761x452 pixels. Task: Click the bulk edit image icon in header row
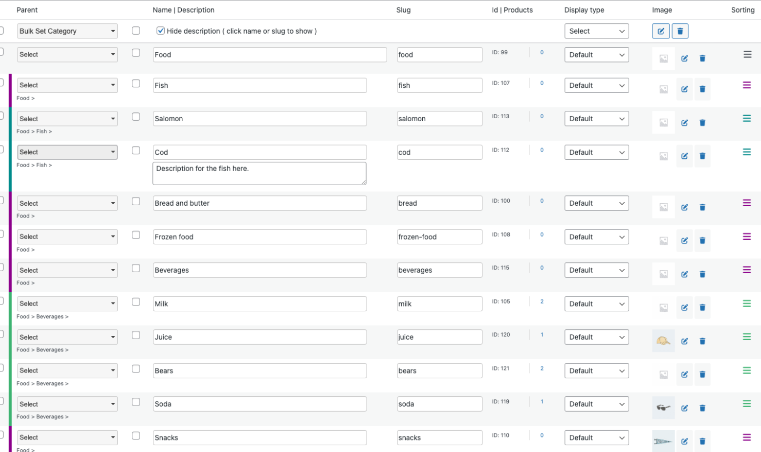click(x=661, y=31)
